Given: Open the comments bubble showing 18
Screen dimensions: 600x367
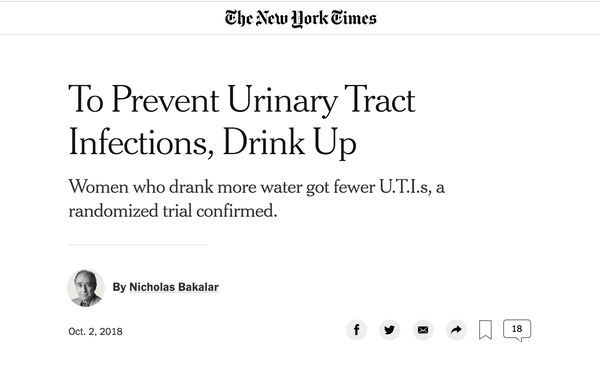Looking at the screenshot, I should [x=517, y=330].
